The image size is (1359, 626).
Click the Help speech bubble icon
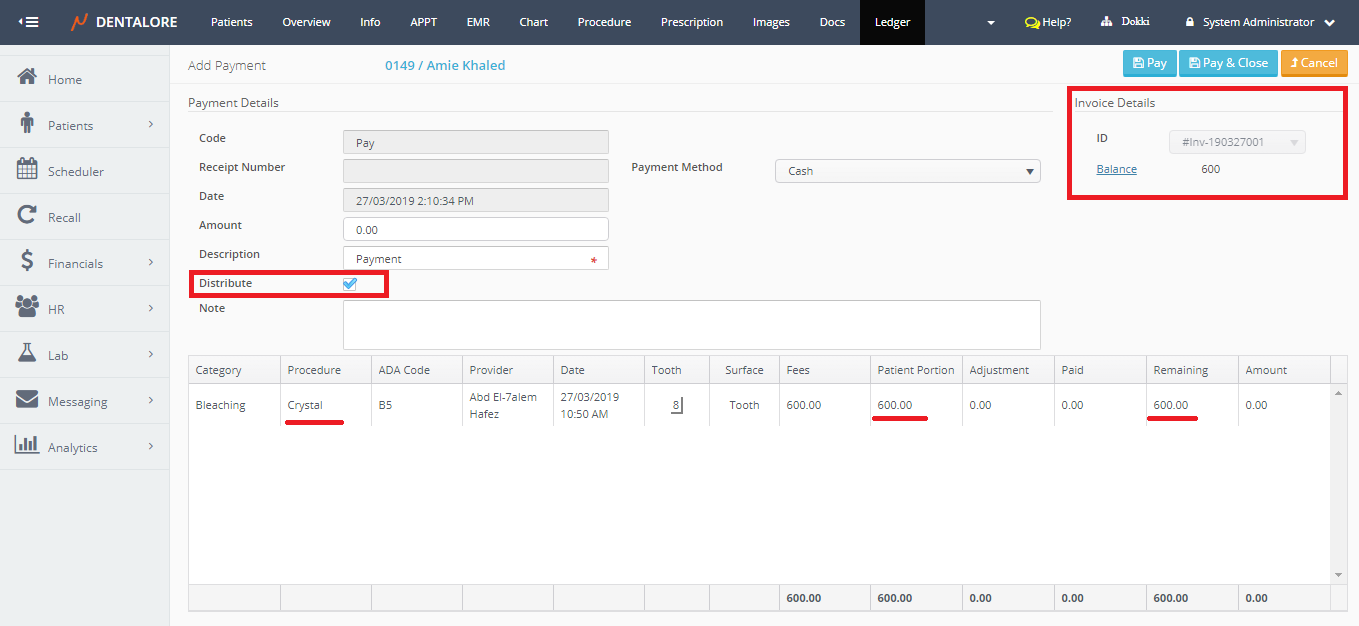1032,22
